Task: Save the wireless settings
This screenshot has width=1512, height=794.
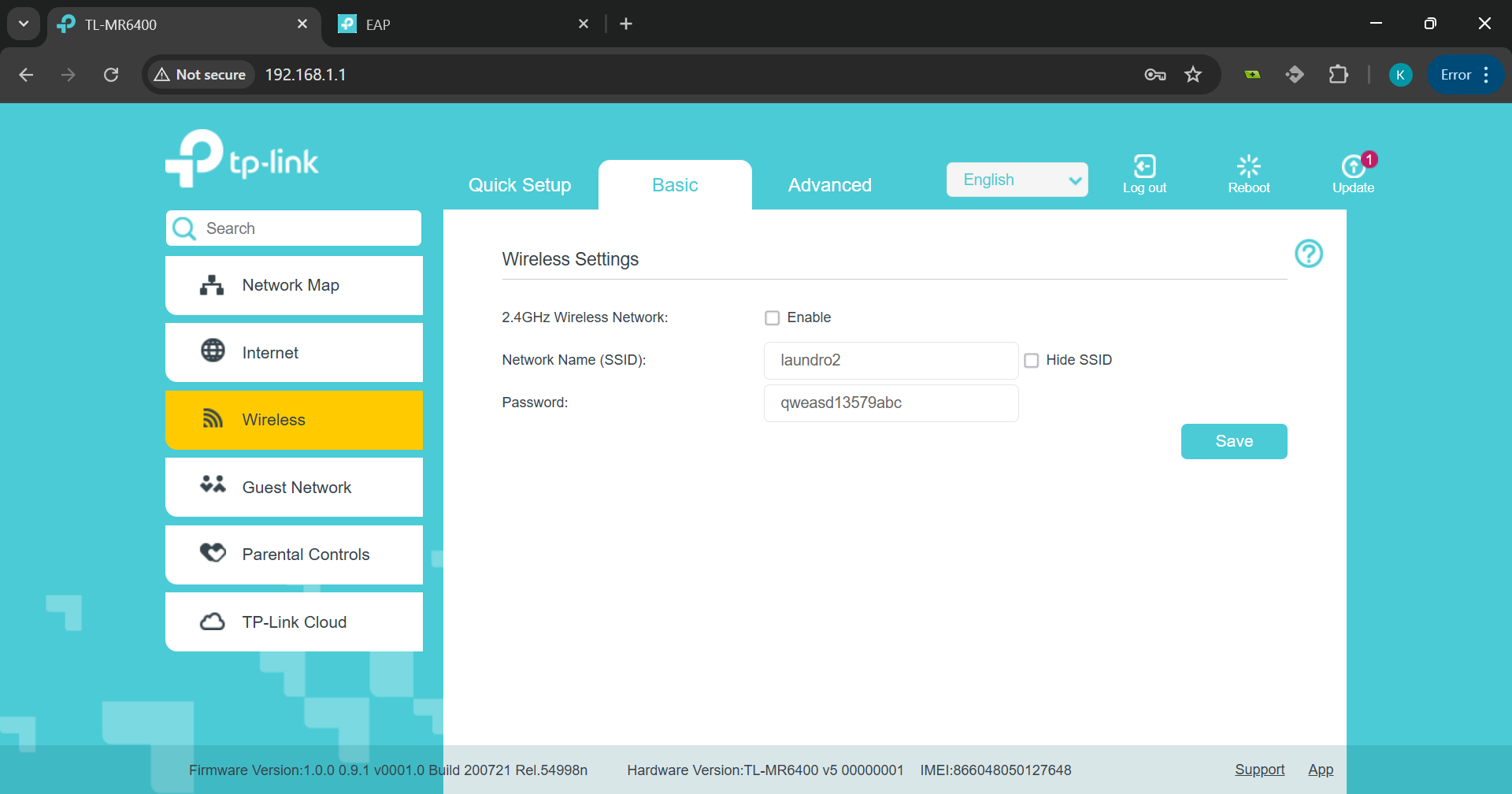Action: 1234,441
